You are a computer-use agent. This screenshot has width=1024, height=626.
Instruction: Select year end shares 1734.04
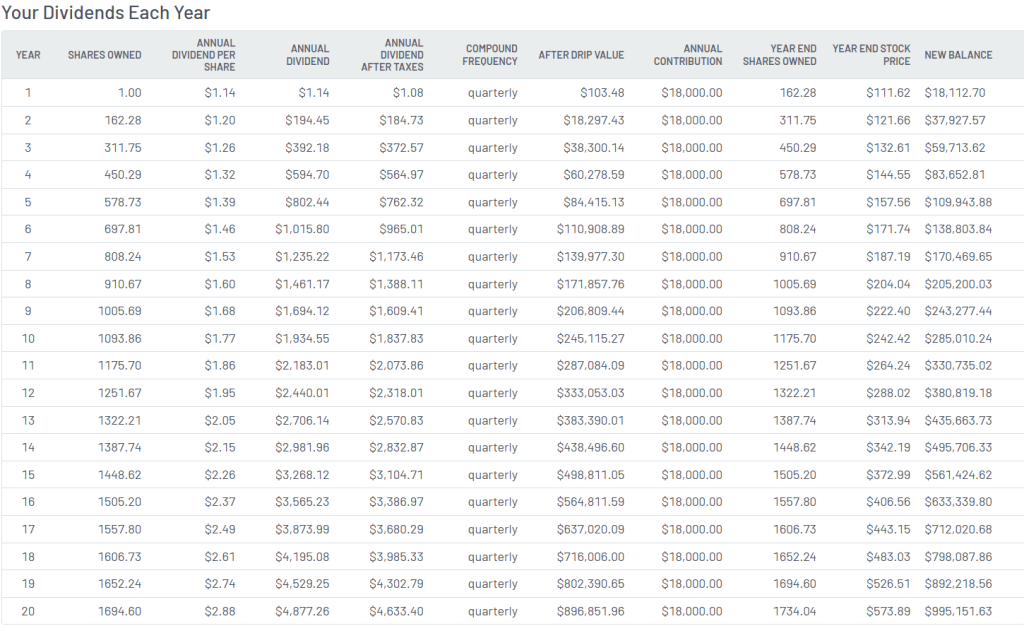(795, 612)
